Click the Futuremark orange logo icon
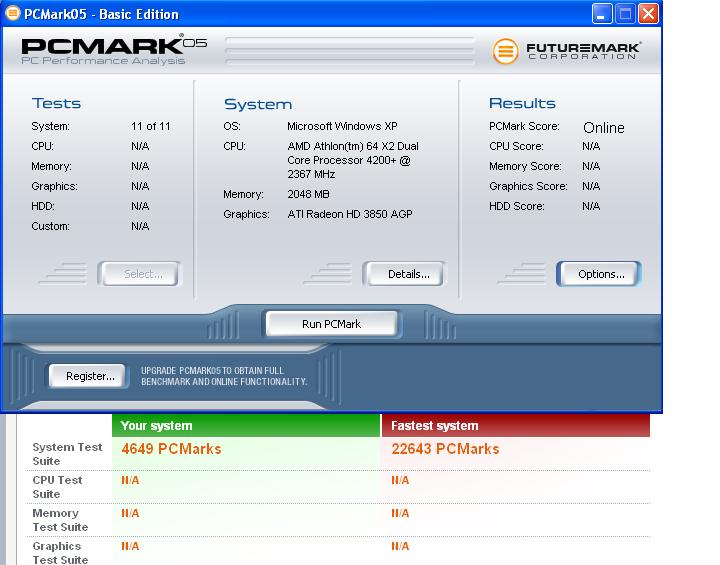The image size is (720, 565). [x=505, y=51]
